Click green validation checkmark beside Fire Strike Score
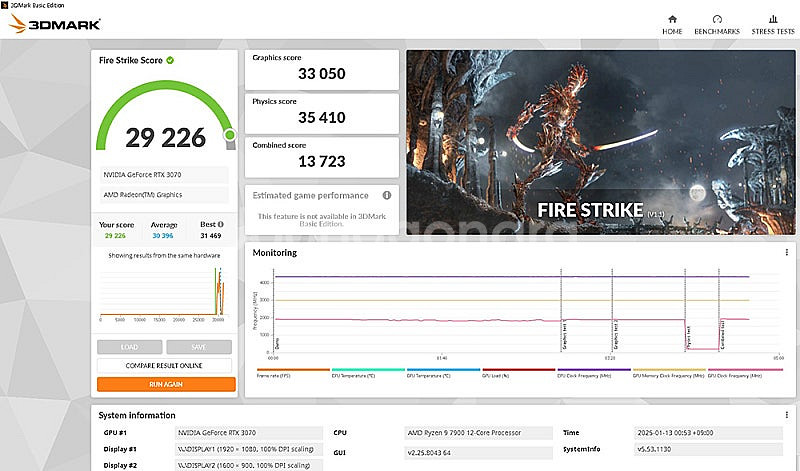 (x=170, y=60)
